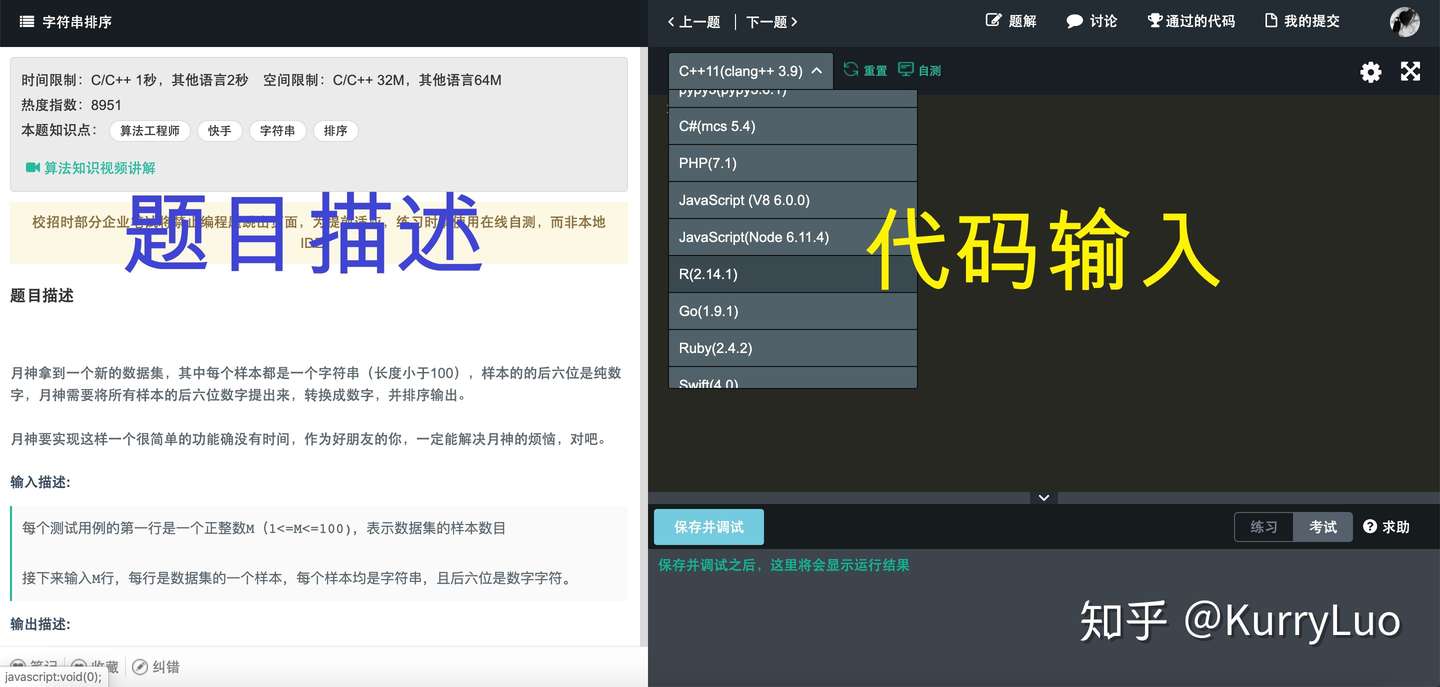Click the user avatar in top right

(x=1404, y=21)
